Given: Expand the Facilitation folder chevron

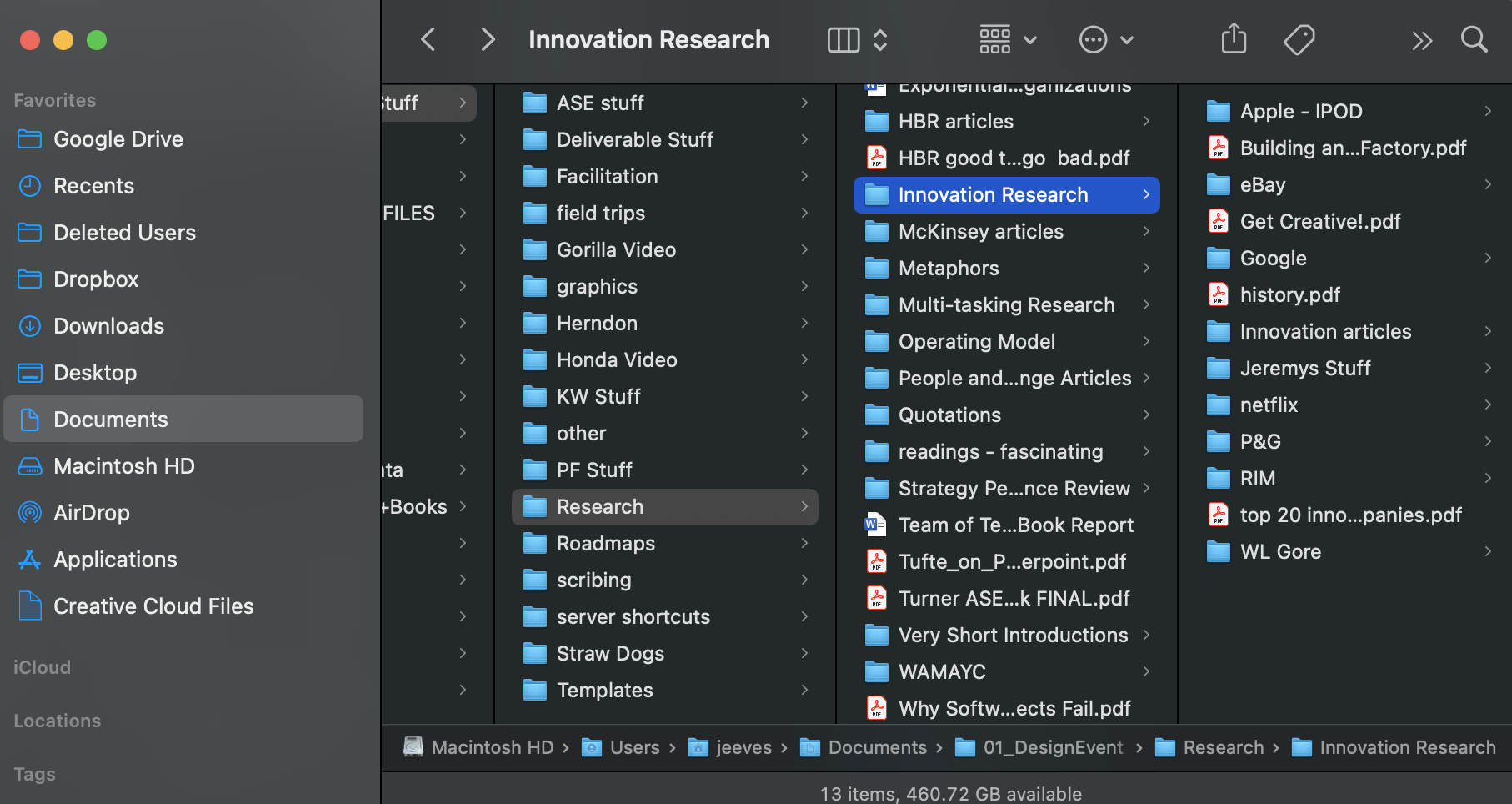Looking at the screenshot, I should point(804,176).
